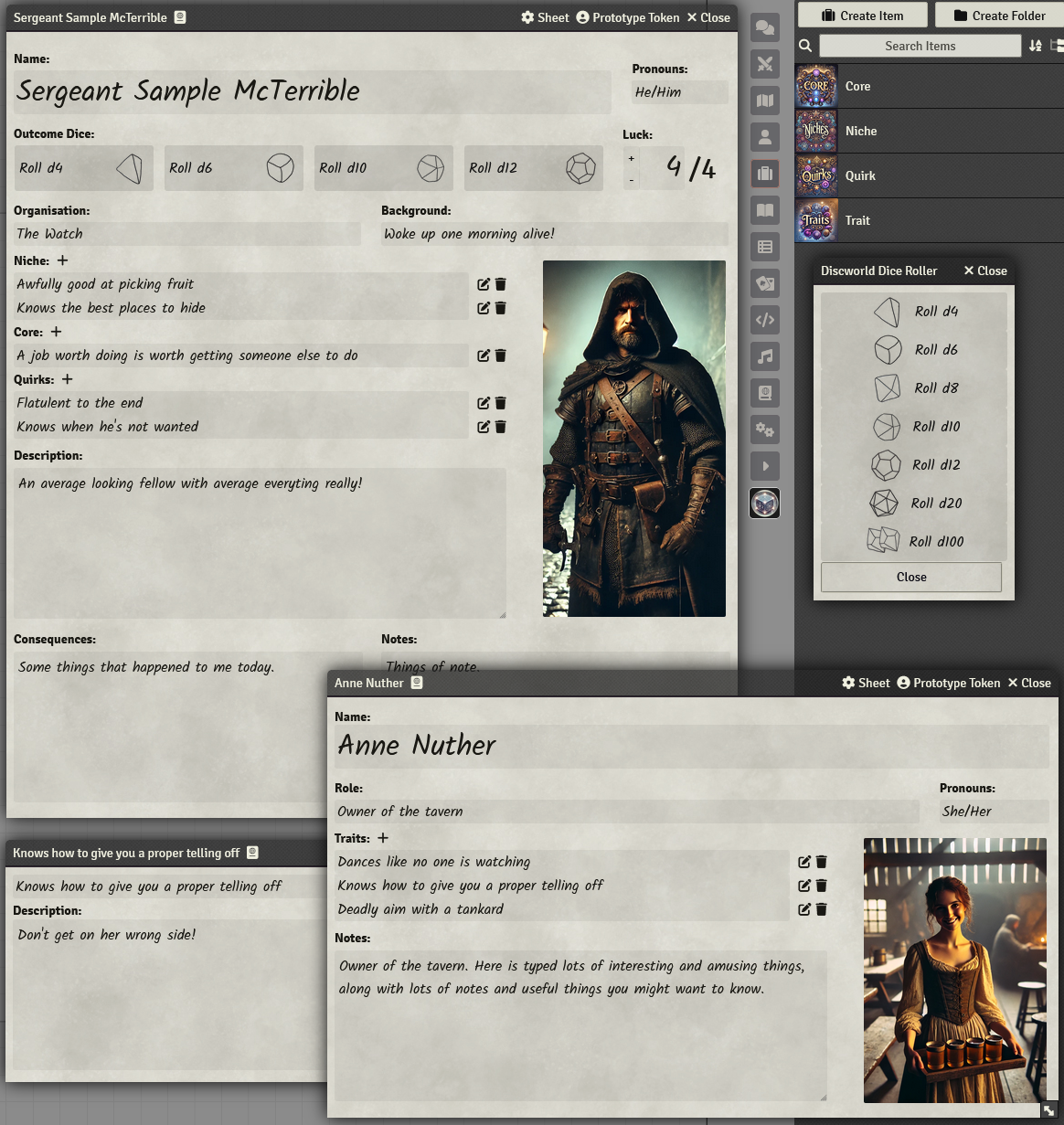Edit 'Knows the best places to hide'

click(x=484, y=308)
